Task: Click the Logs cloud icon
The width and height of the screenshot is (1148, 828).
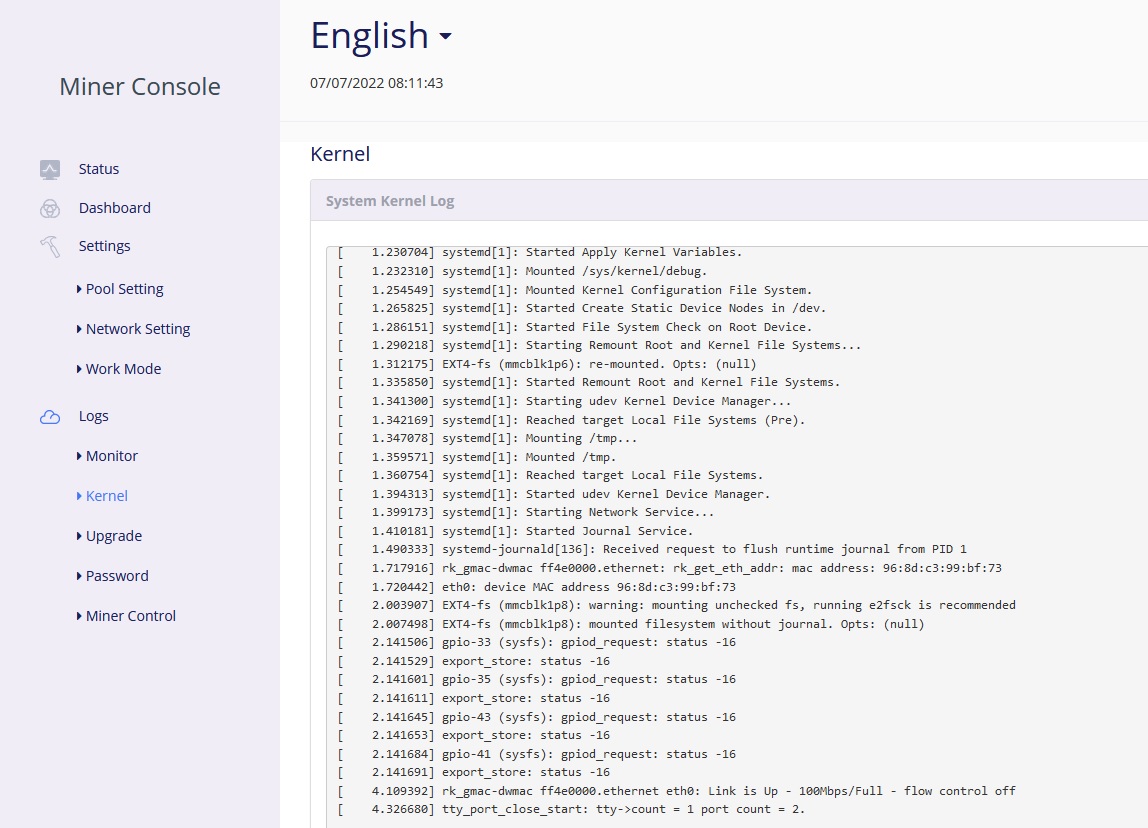Action: 50,417
